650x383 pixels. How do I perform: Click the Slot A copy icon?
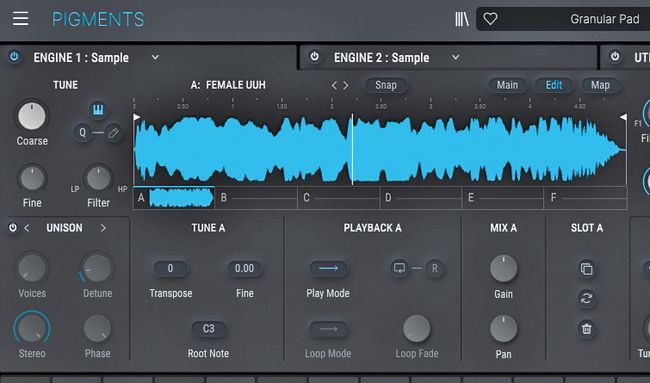pyautogui.click(x=586, y=269)
